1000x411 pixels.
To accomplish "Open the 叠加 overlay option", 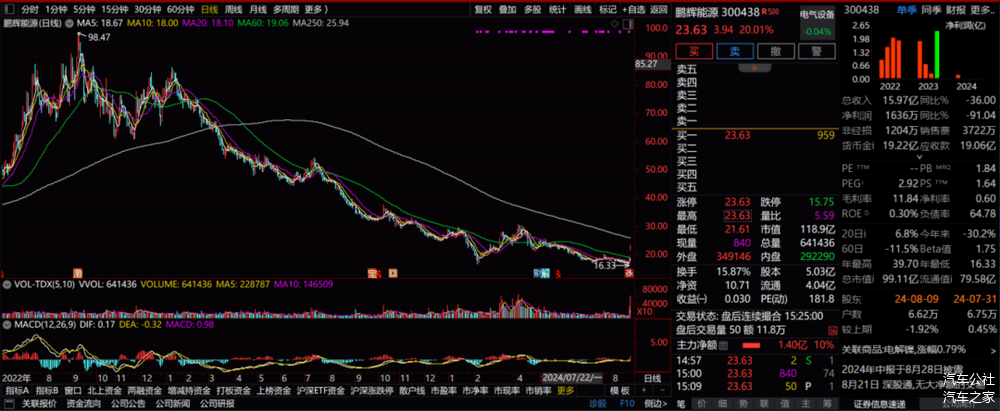I will (x=508, y=10).
